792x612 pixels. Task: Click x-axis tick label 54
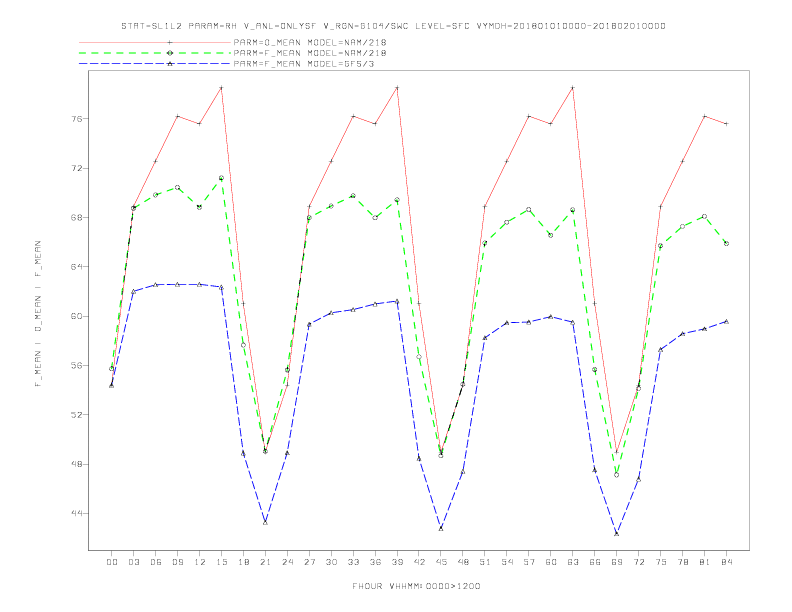tap(507, 562)
